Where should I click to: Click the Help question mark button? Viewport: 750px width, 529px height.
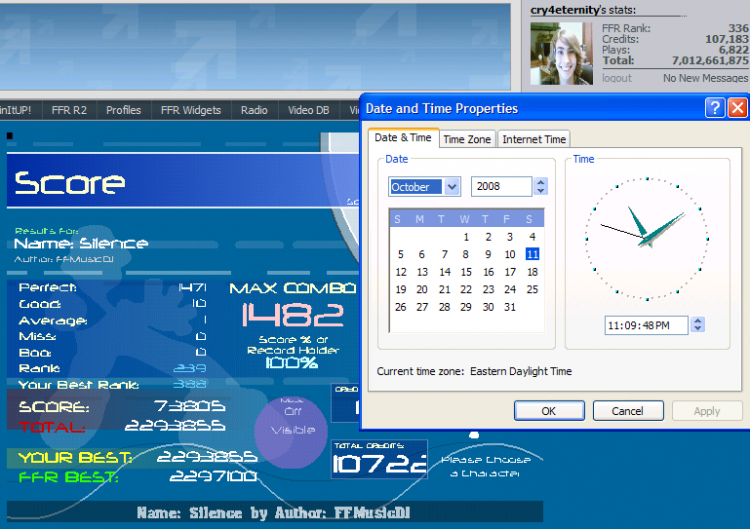click(x=715, y=108)
